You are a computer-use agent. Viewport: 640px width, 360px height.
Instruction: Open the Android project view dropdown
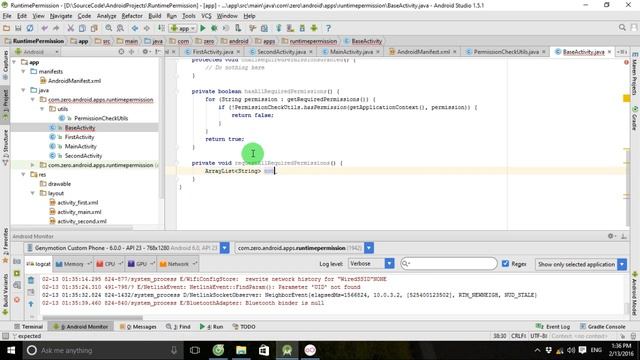click(x=37, y=52)
